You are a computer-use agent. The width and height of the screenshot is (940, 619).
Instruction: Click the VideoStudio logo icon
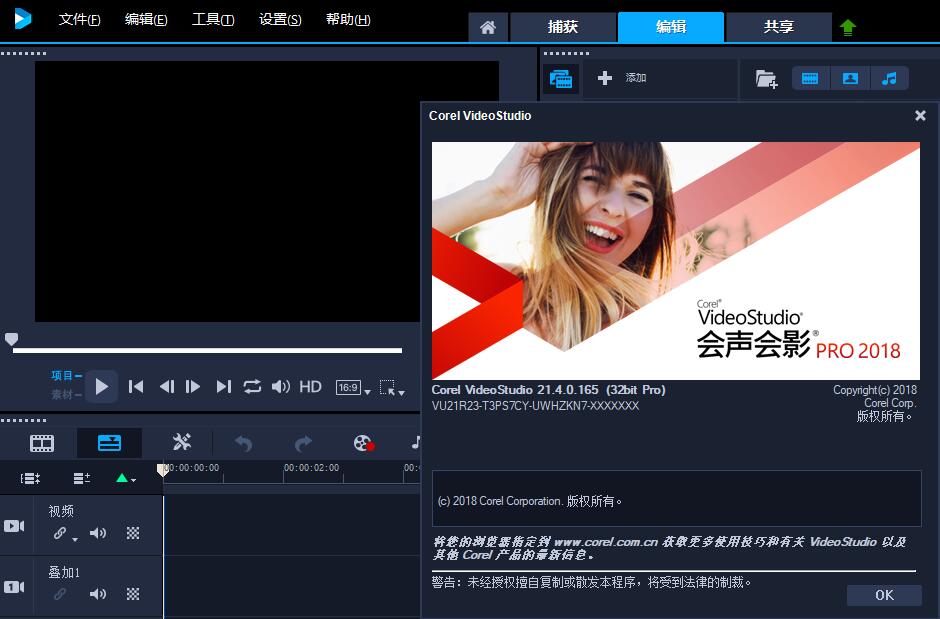(22, 19)
